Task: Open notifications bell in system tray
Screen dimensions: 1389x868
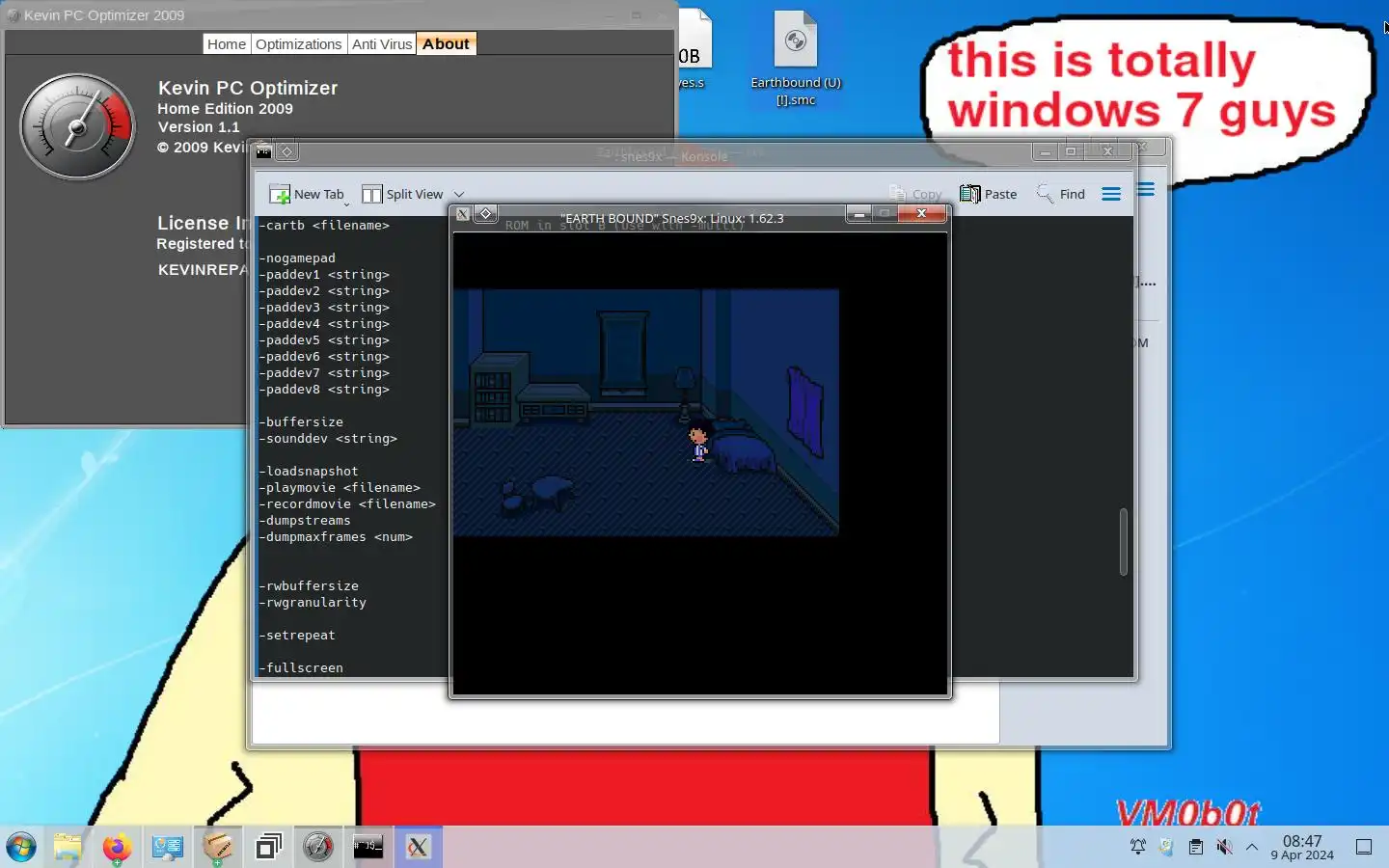Action: coord(1138,847)
